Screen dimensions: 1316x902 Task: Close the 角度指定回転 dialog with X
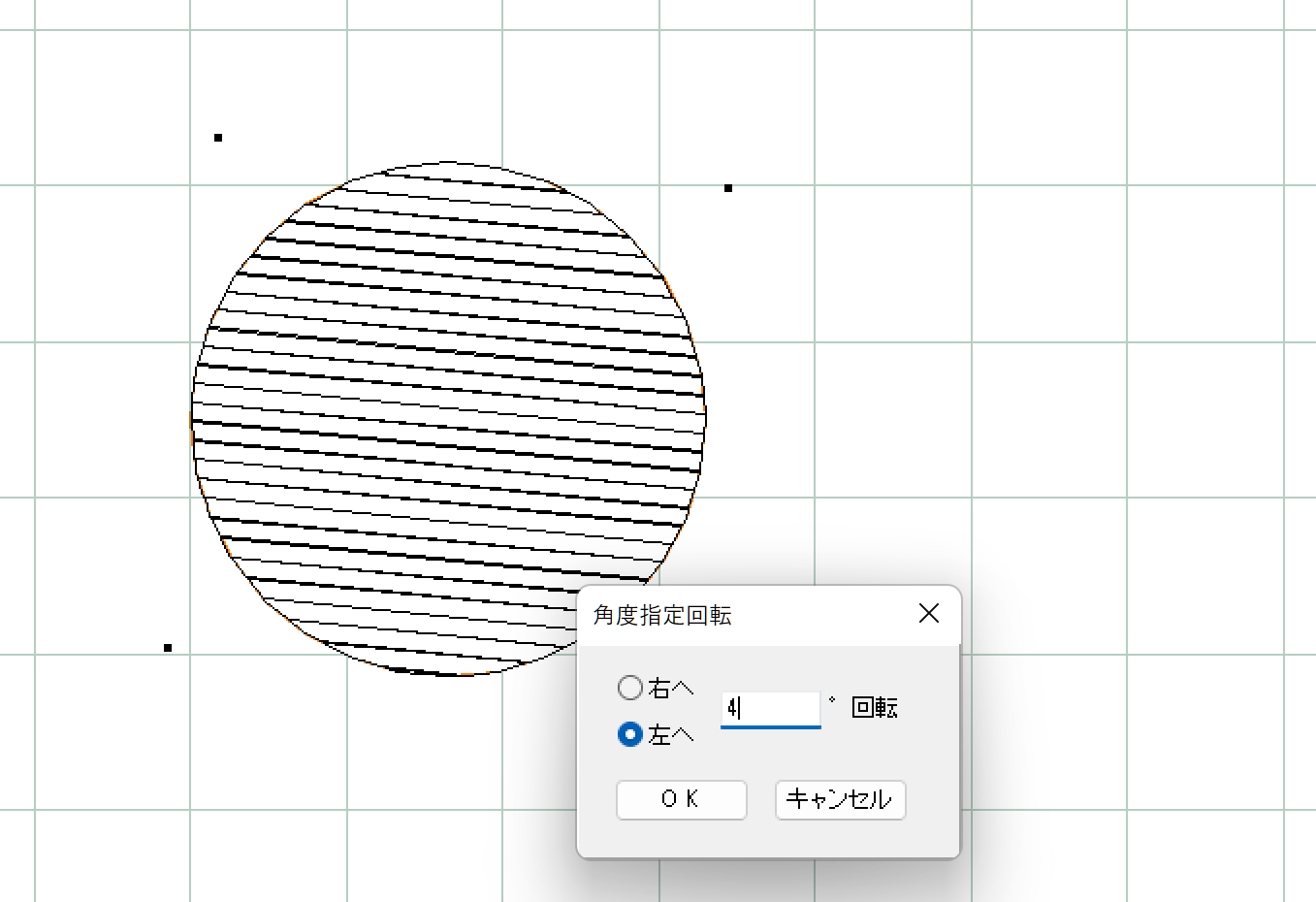click(928, 613)
